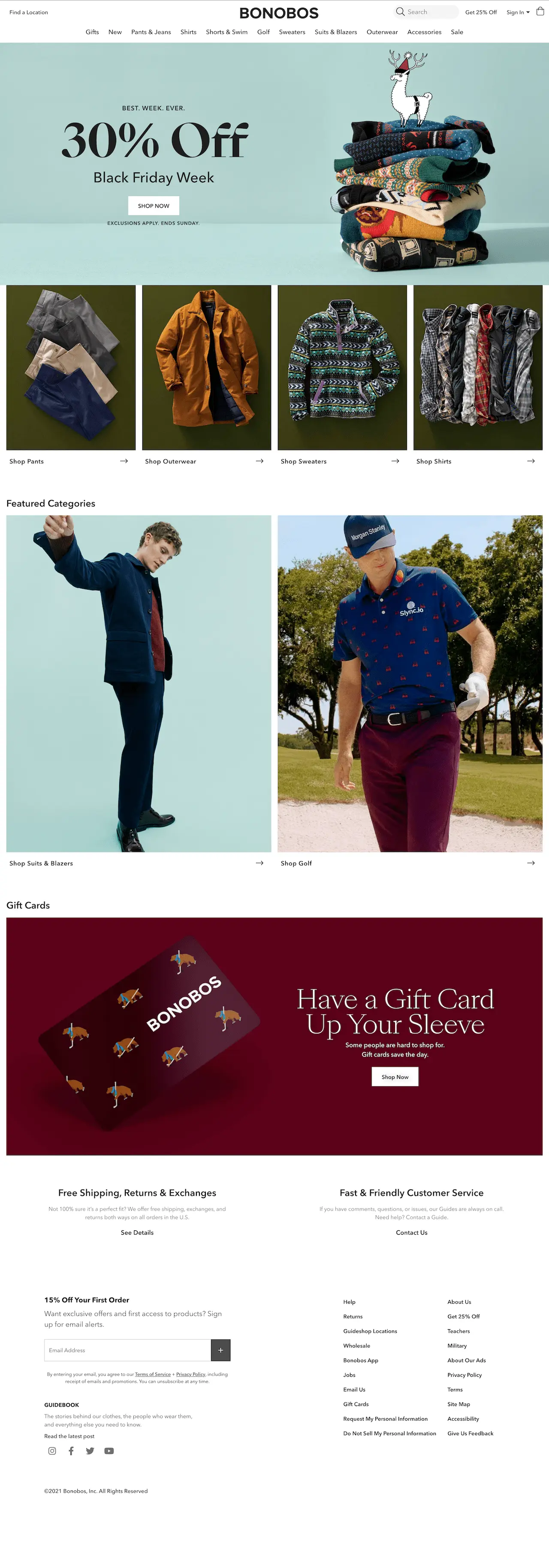Click the search magnifier icon

[x=400, y=12]
